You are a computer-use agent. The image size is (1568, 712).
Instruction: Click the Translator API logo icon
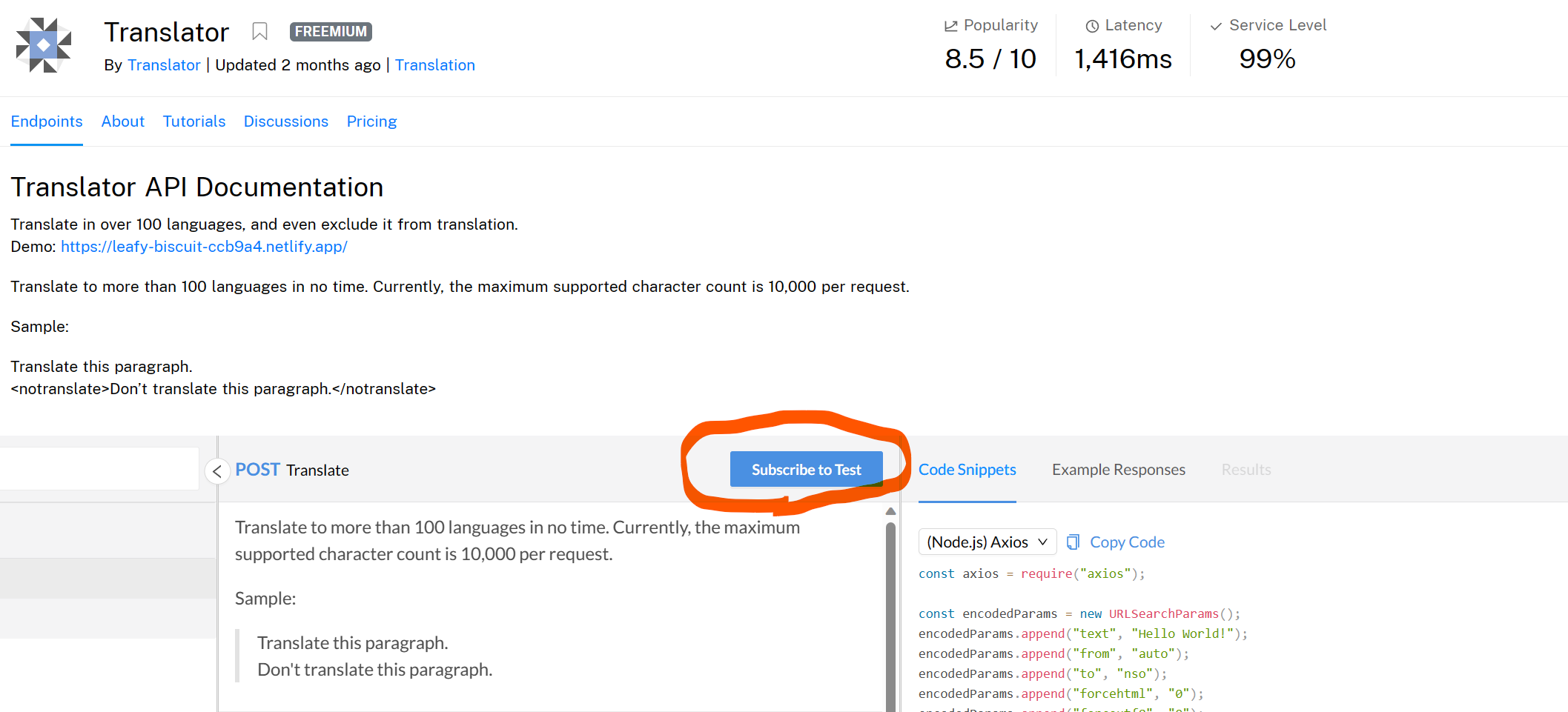[44, 45]
